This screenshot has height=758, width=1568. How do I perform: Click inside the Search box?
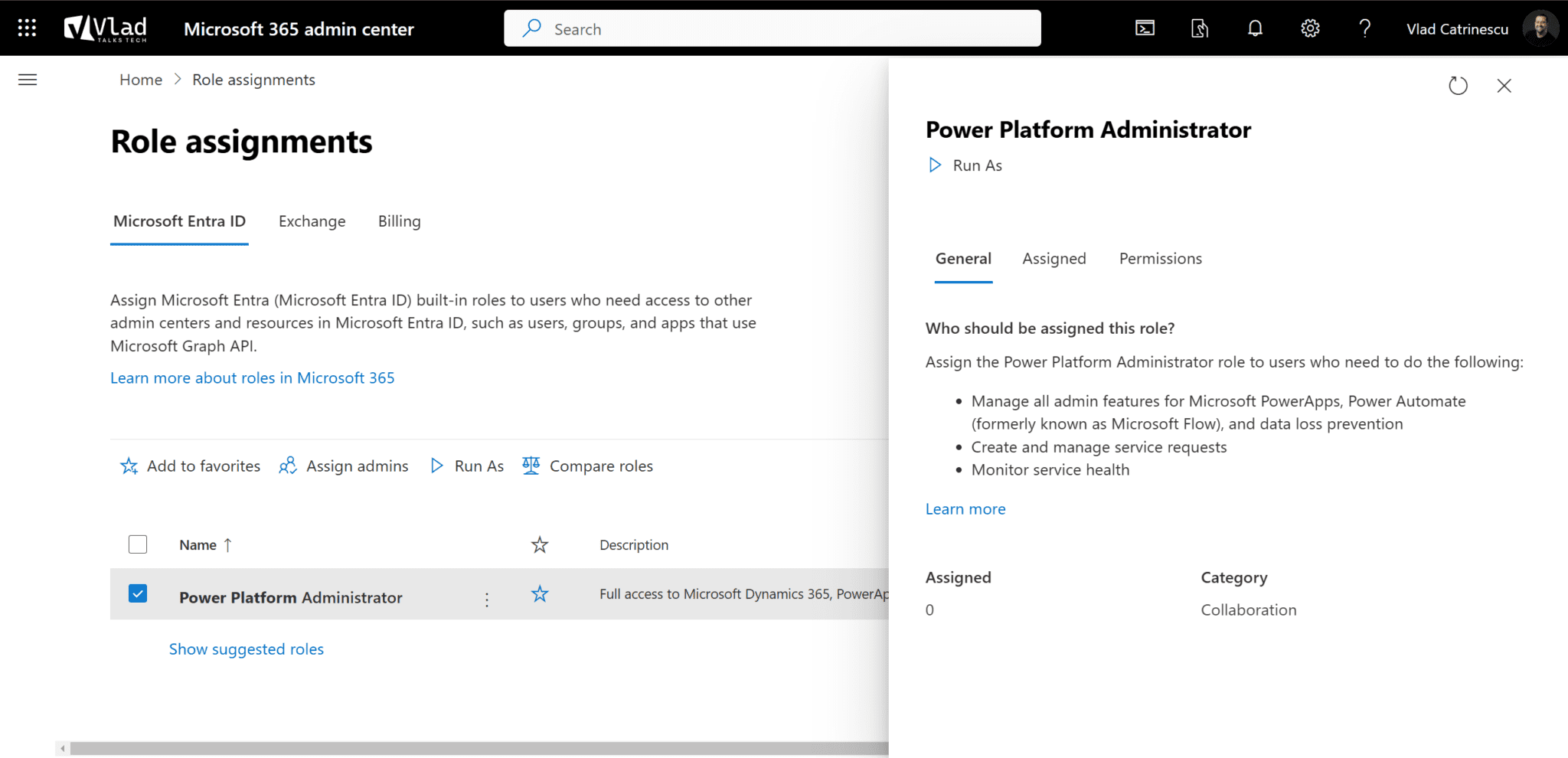(766, 28)
